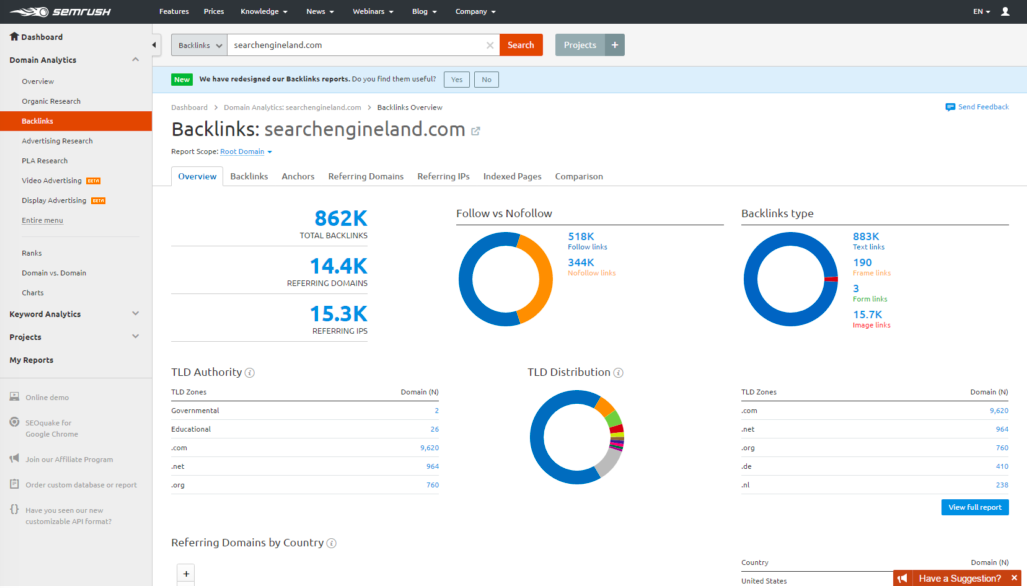The image size is (1028, 588).
Task: Answer No to the redesign survey
Action: 486,79
